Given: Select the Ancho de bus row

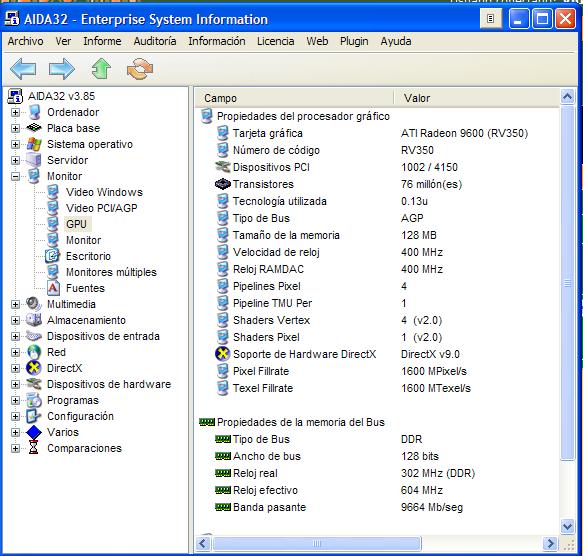Looking at the screenshot, I should pos(377,456).
